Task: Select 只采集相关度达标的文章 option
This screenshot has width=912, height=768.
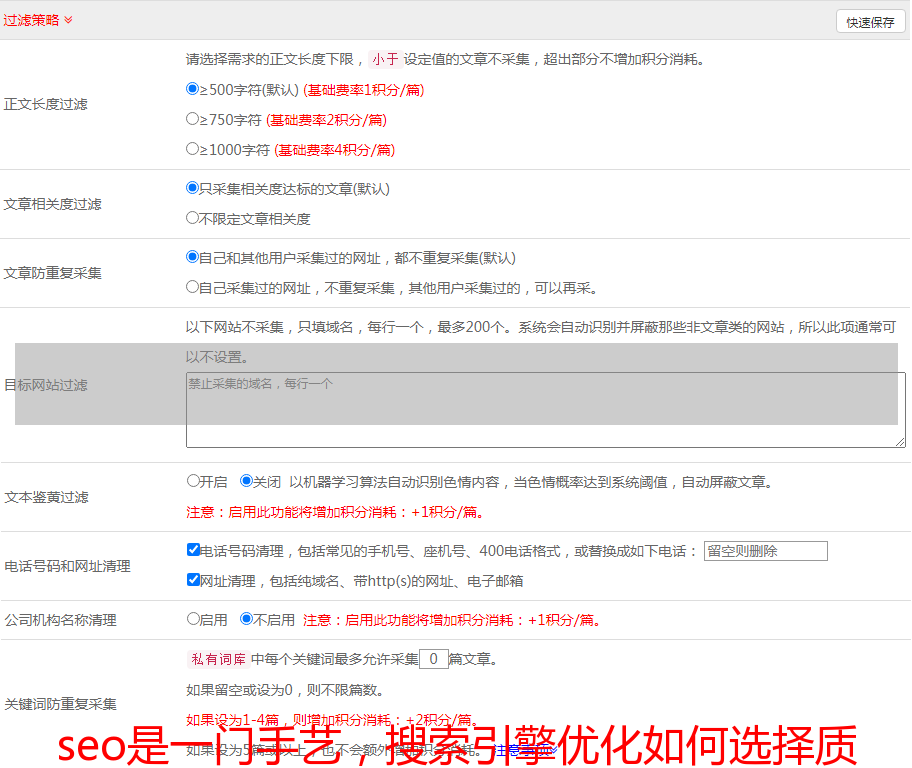Action: tap(193, 188)
